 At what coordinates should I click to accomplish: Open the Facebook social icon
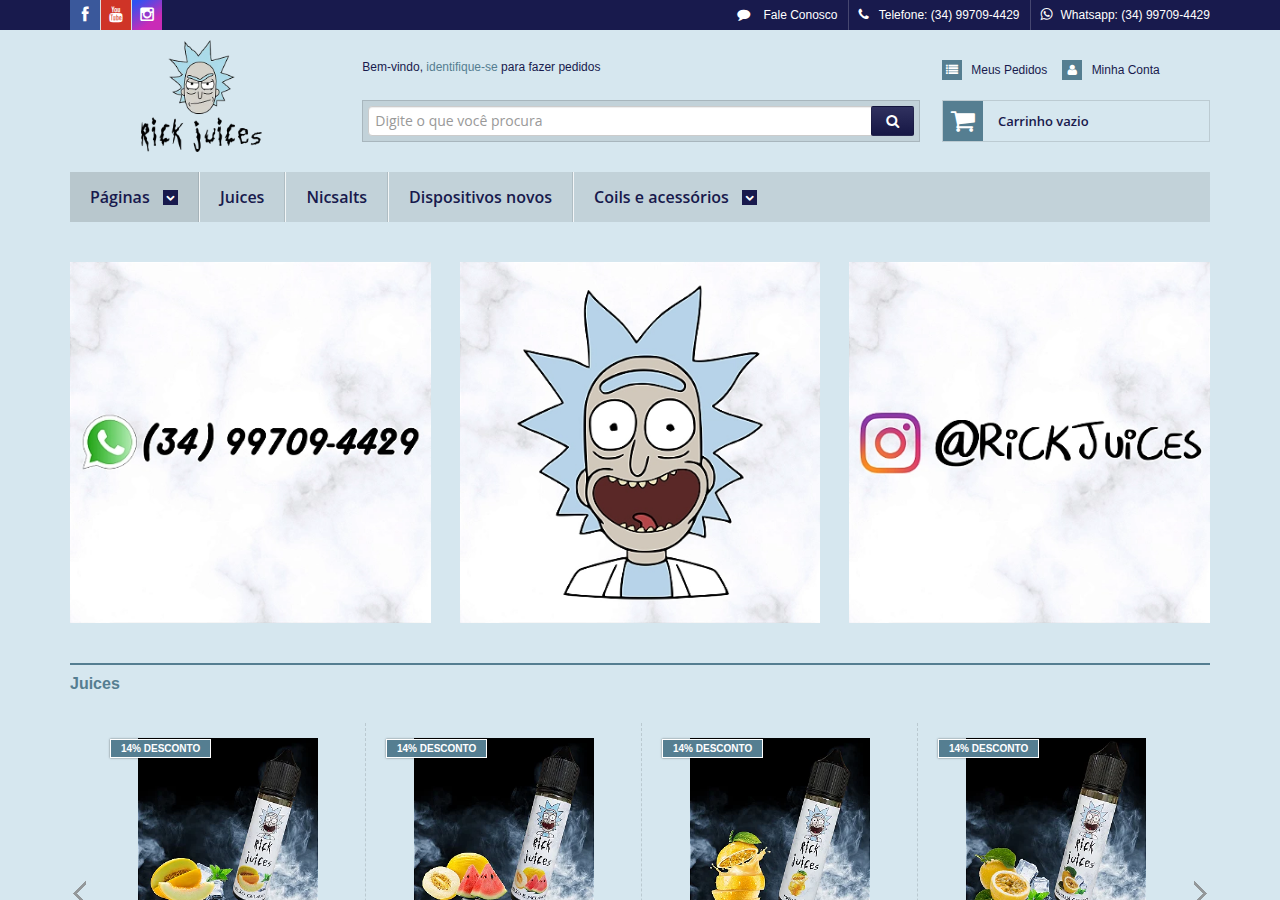point(85,14)
